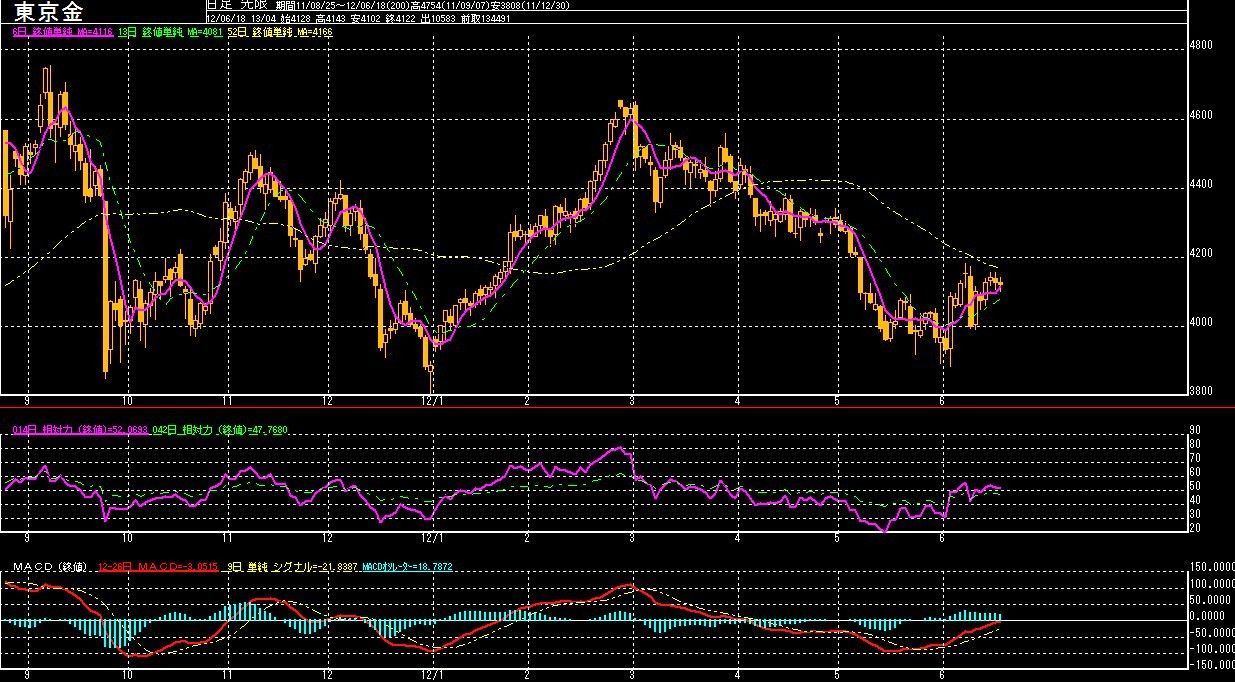The width and height of the screenshot is (1235, 682).
Task: Click the 4600 price axis label
Action: 1201,115
